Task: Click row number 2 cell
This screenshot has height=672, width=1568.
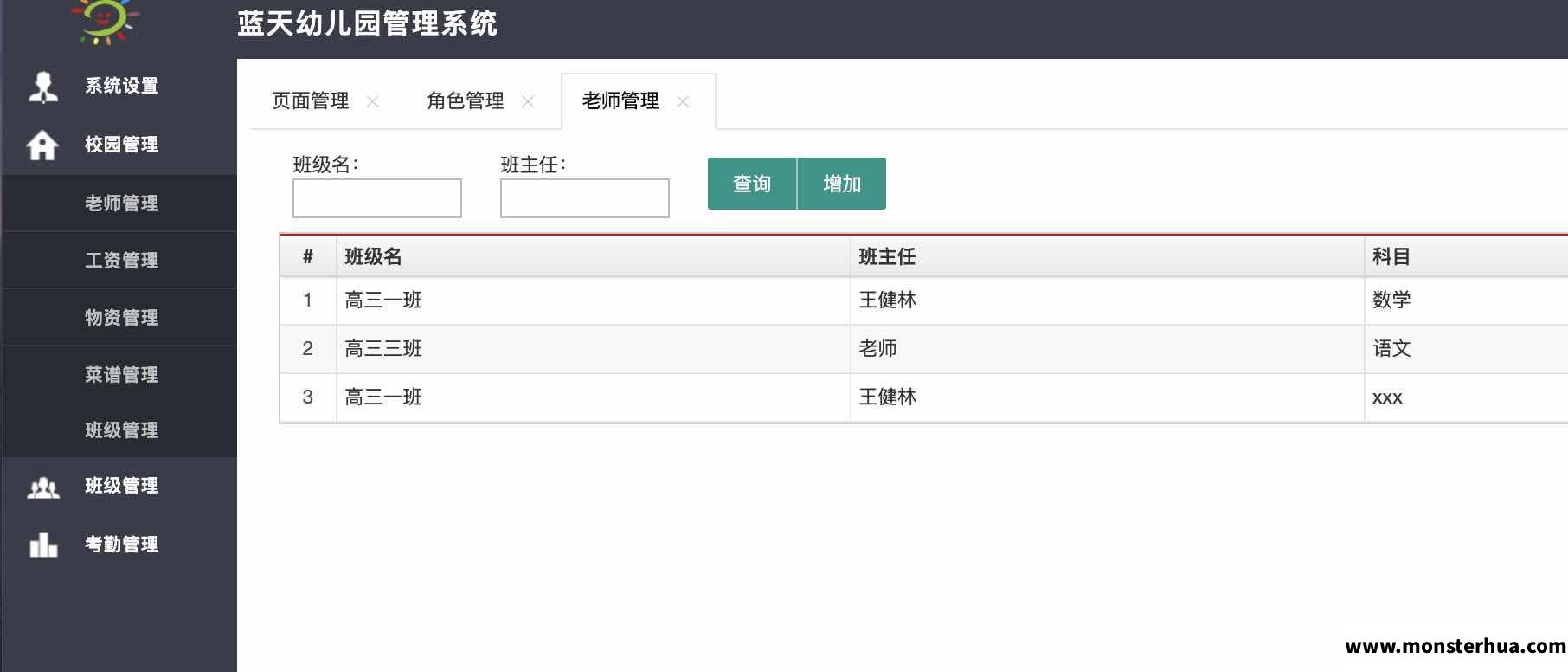Action: click(x=307, y=349)
